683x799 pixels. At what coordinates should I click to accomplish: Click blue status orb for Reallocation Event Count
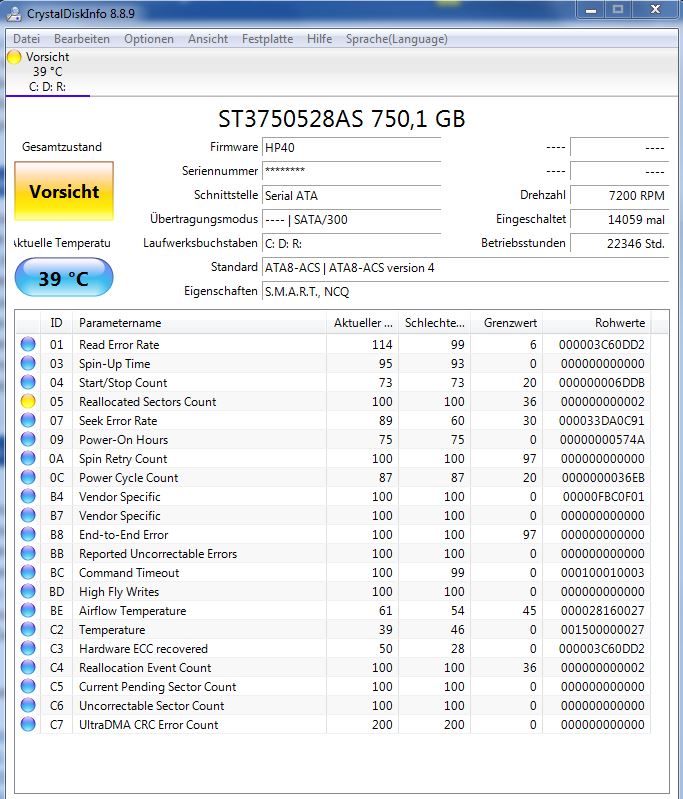28,668
